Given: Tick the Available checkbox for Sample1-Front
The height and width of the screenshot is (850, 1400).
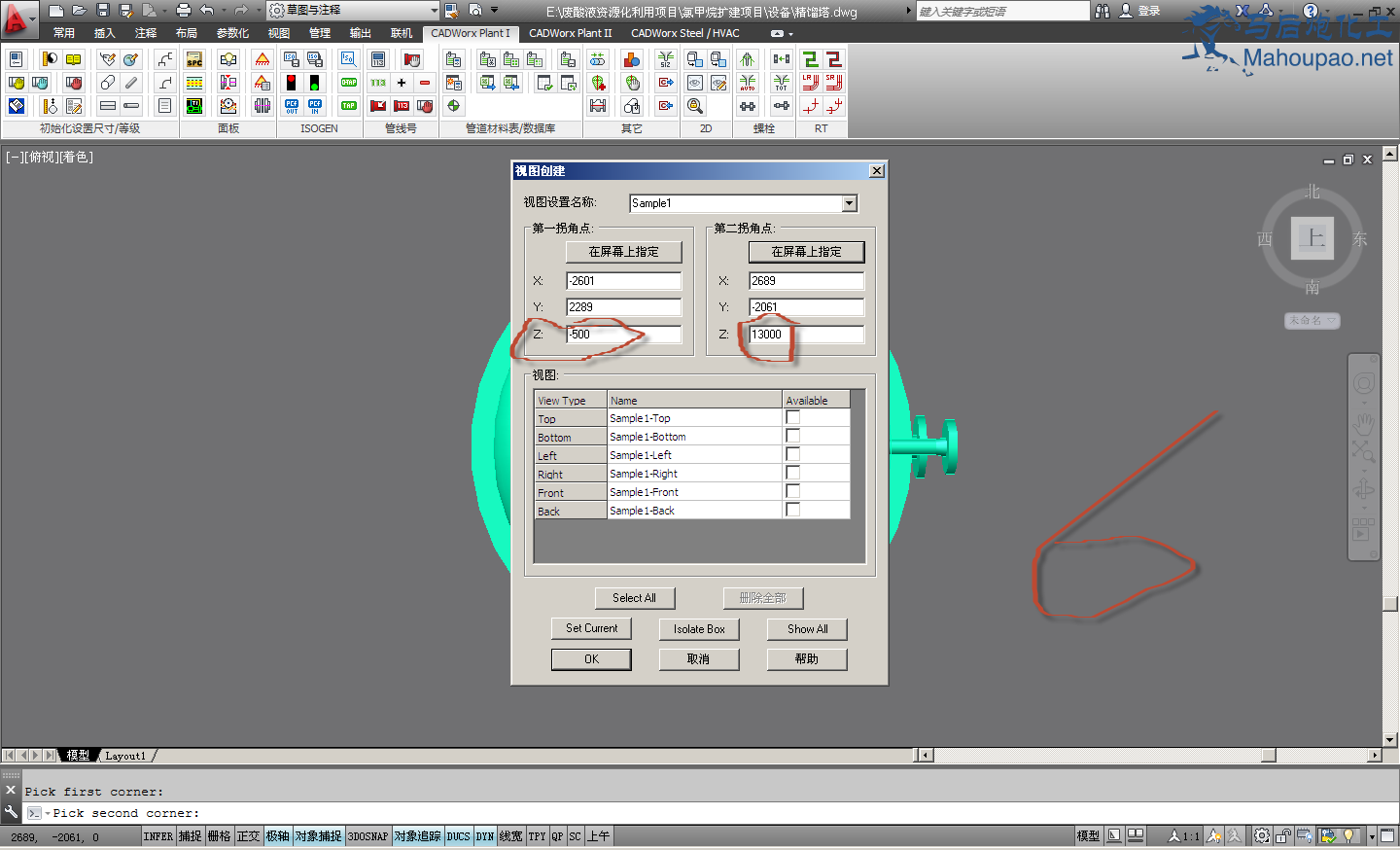Looking at the screenshot, I should coord(792,491).
